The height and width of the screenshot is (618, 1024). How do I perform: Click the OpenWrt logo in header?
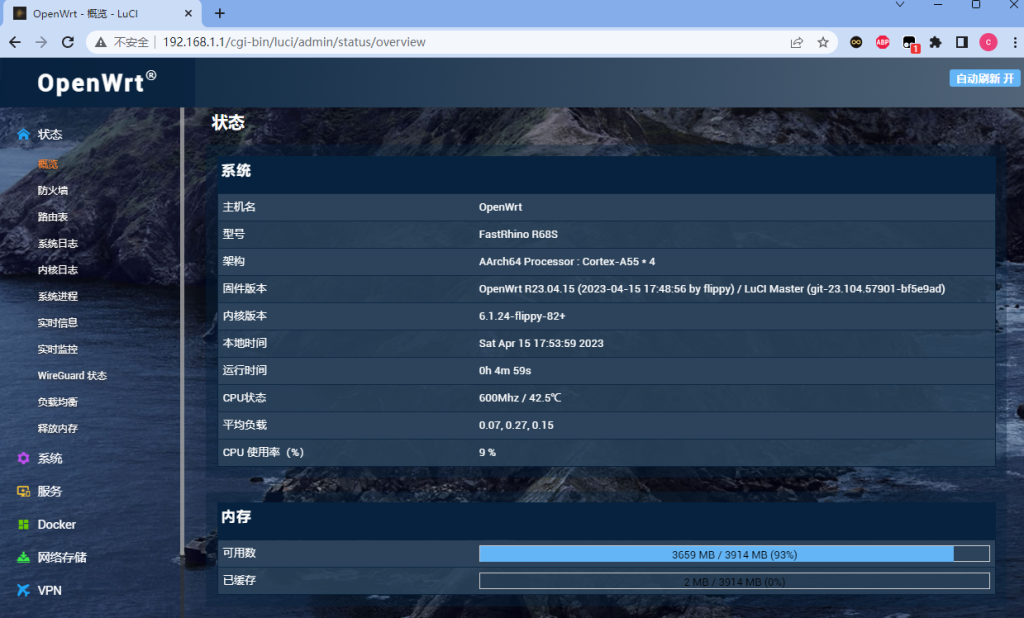click(97, 83)
